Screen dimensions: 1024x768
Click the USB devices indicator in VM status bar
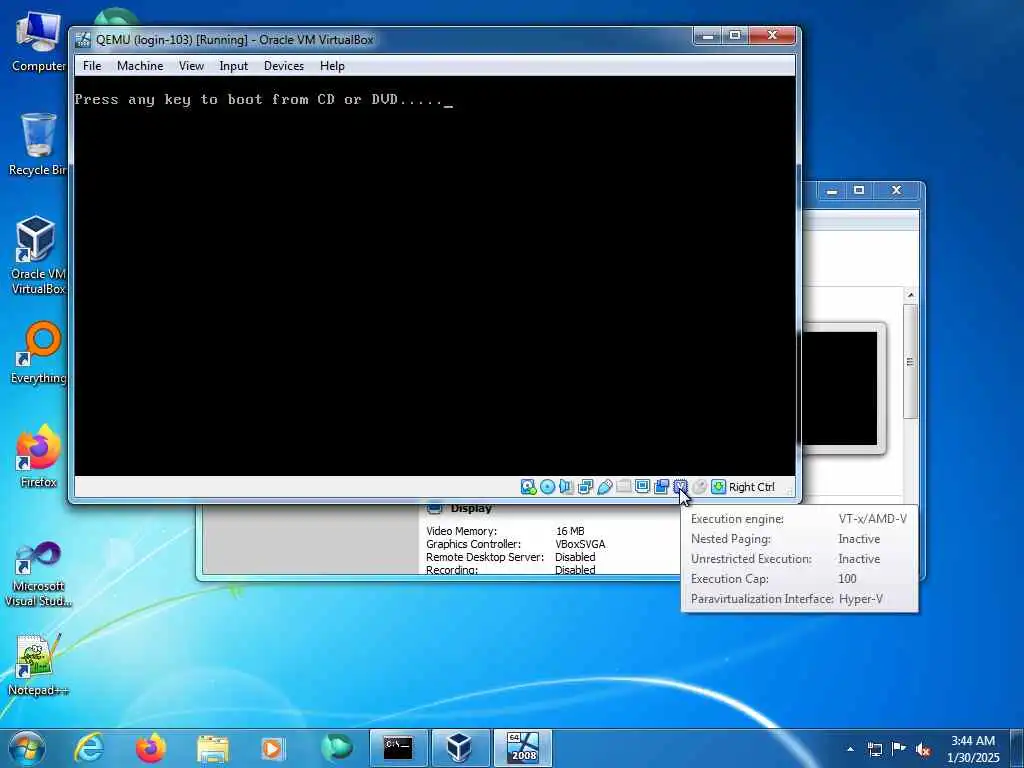click(x=605, y=487)
